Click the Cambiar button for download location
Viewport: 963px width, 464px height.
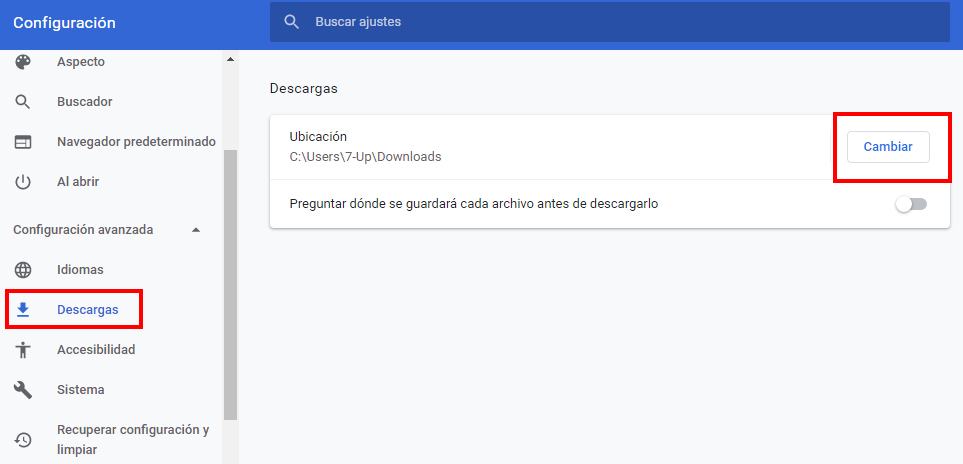click(888, 147)
